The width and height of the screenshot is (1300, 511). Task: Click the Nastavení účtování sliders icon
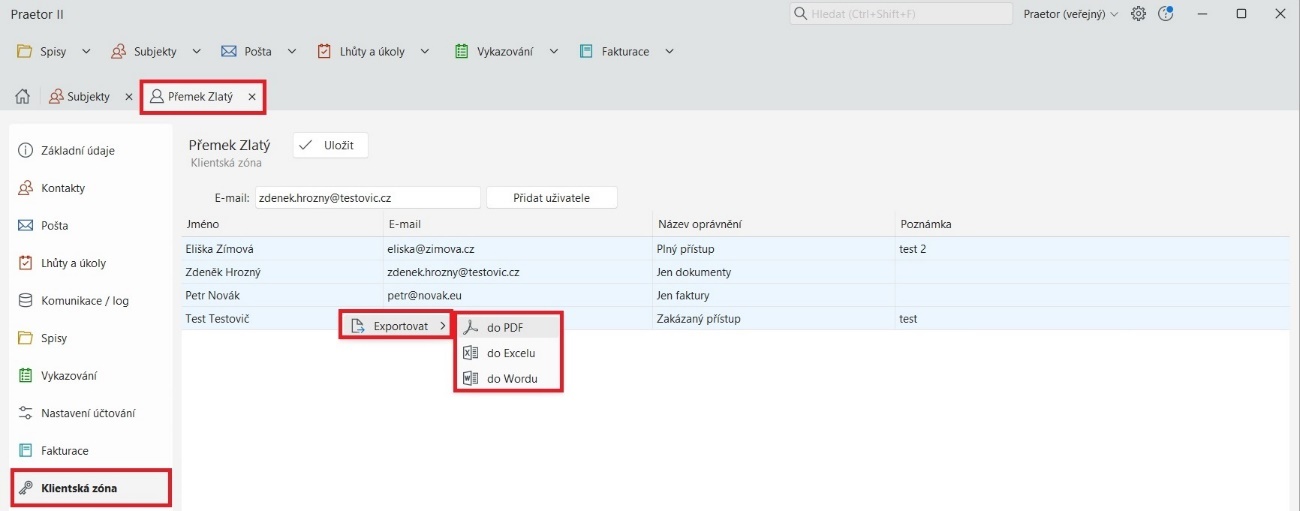point(26,413)
